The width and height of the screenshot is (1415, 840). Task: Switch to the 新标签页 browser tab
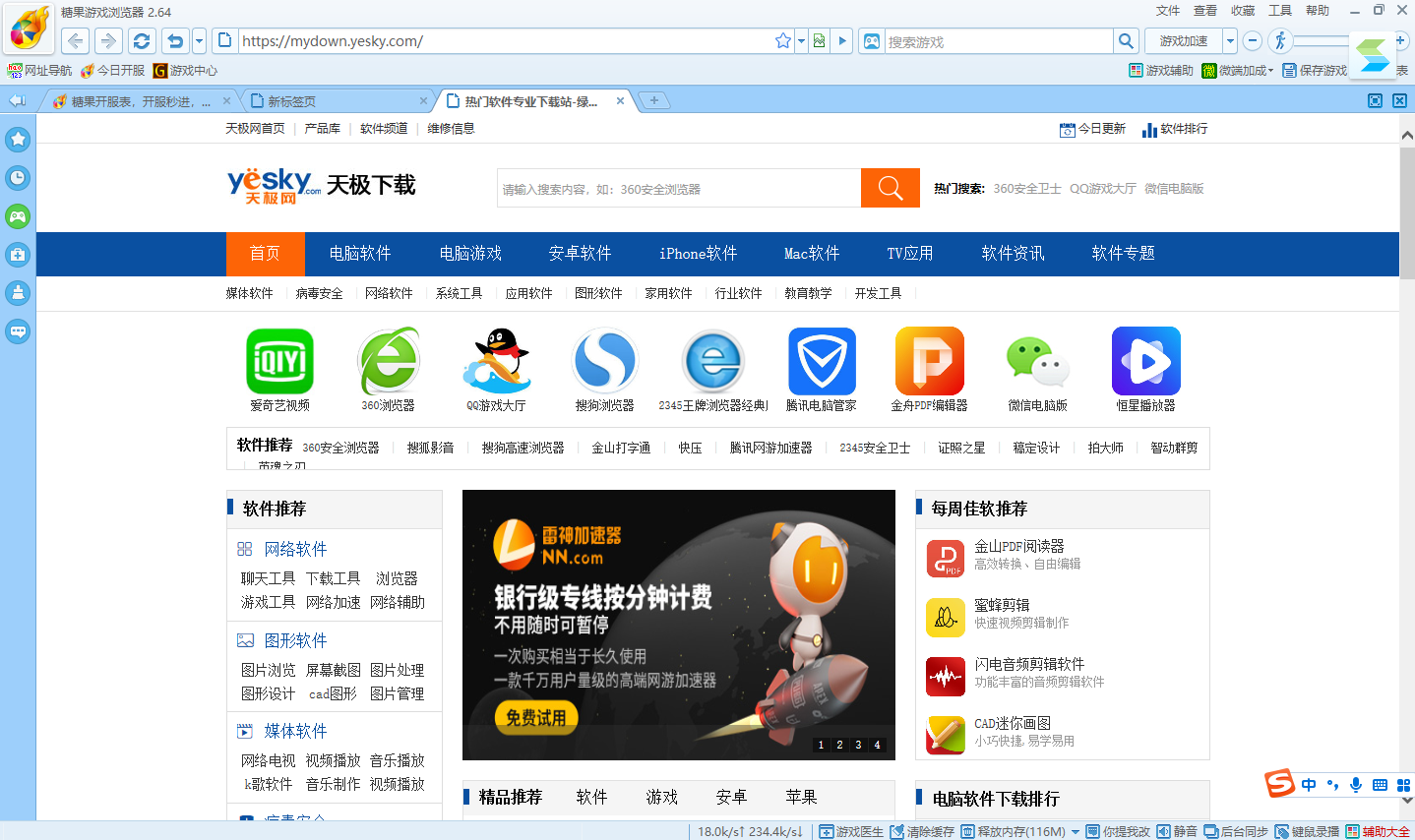(335, 101)
